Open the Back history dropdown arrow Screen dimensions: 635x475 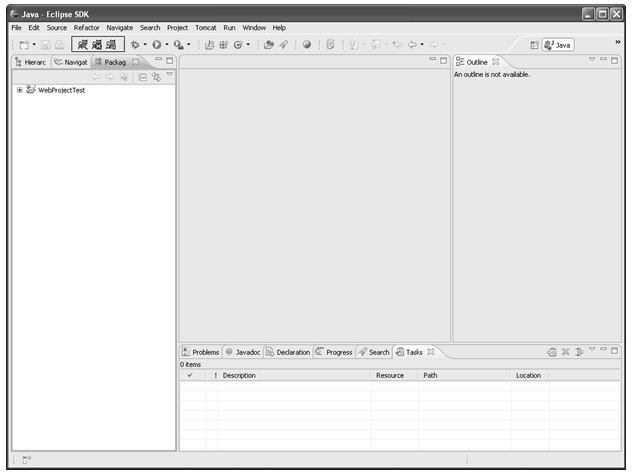pos(422,45)
